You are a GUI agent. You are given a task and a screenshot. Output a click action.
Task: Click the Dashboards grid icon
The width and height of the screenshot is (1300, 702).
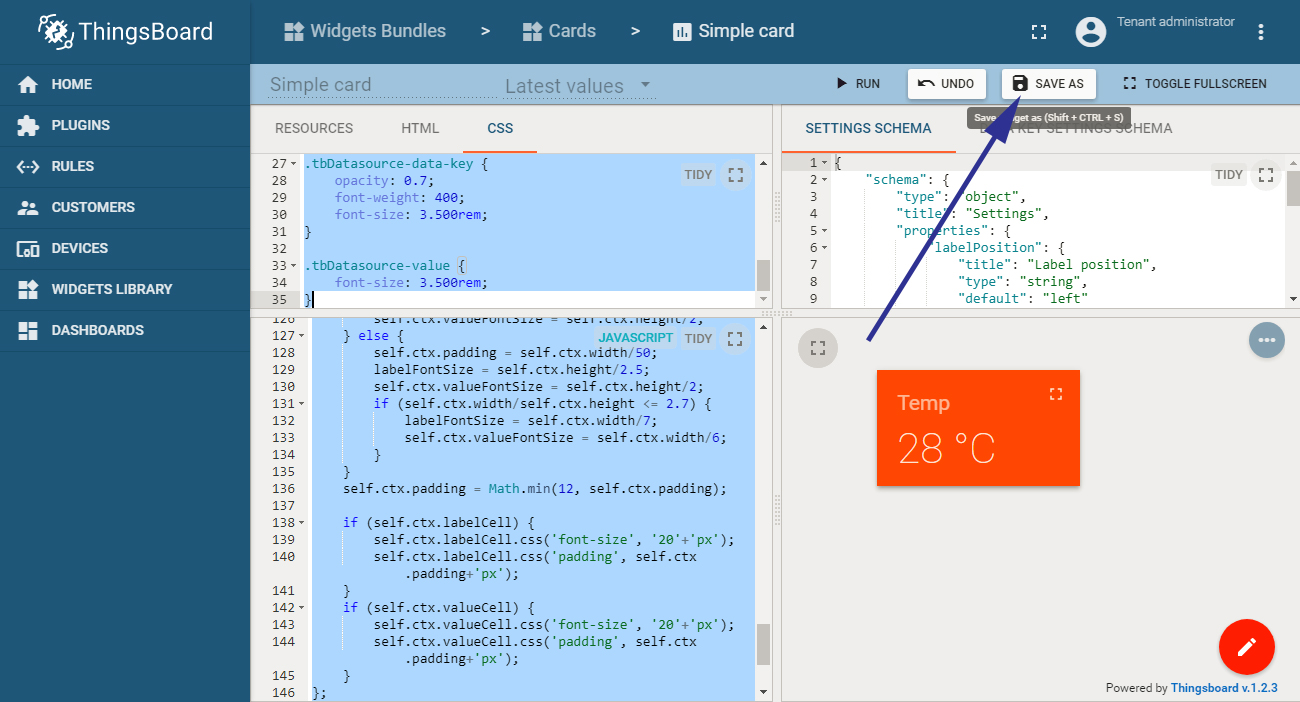coord(28,331)
